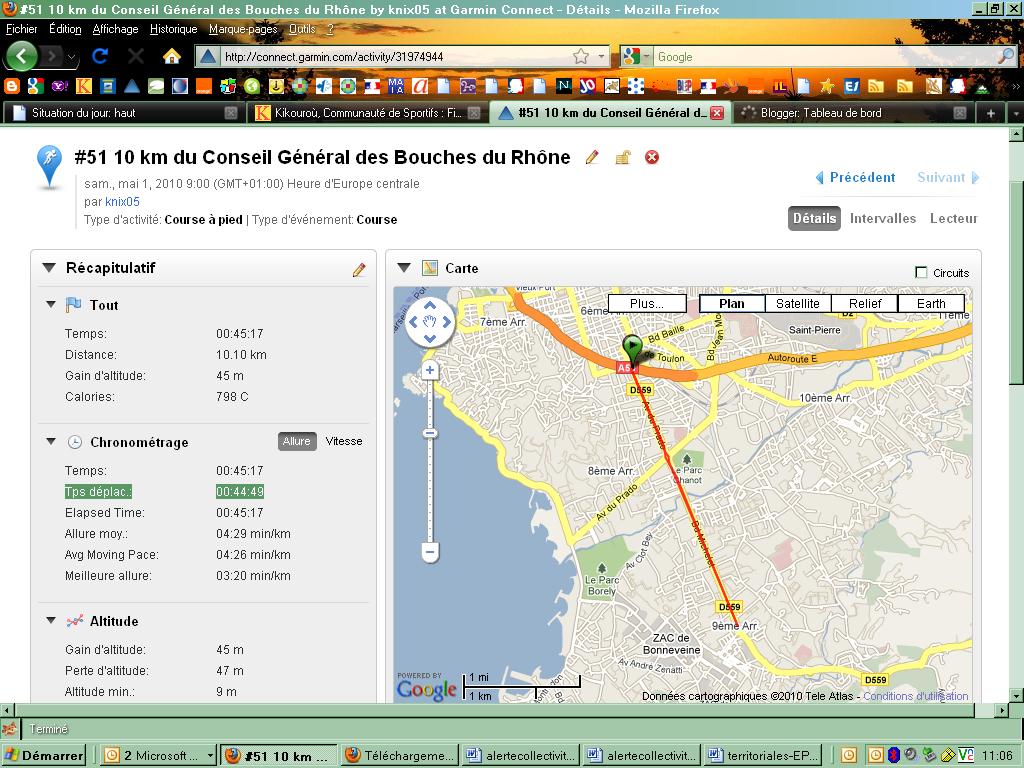Switch to the Kikouroù tab
Screen dimensions: 1024x768
[368, 113]
